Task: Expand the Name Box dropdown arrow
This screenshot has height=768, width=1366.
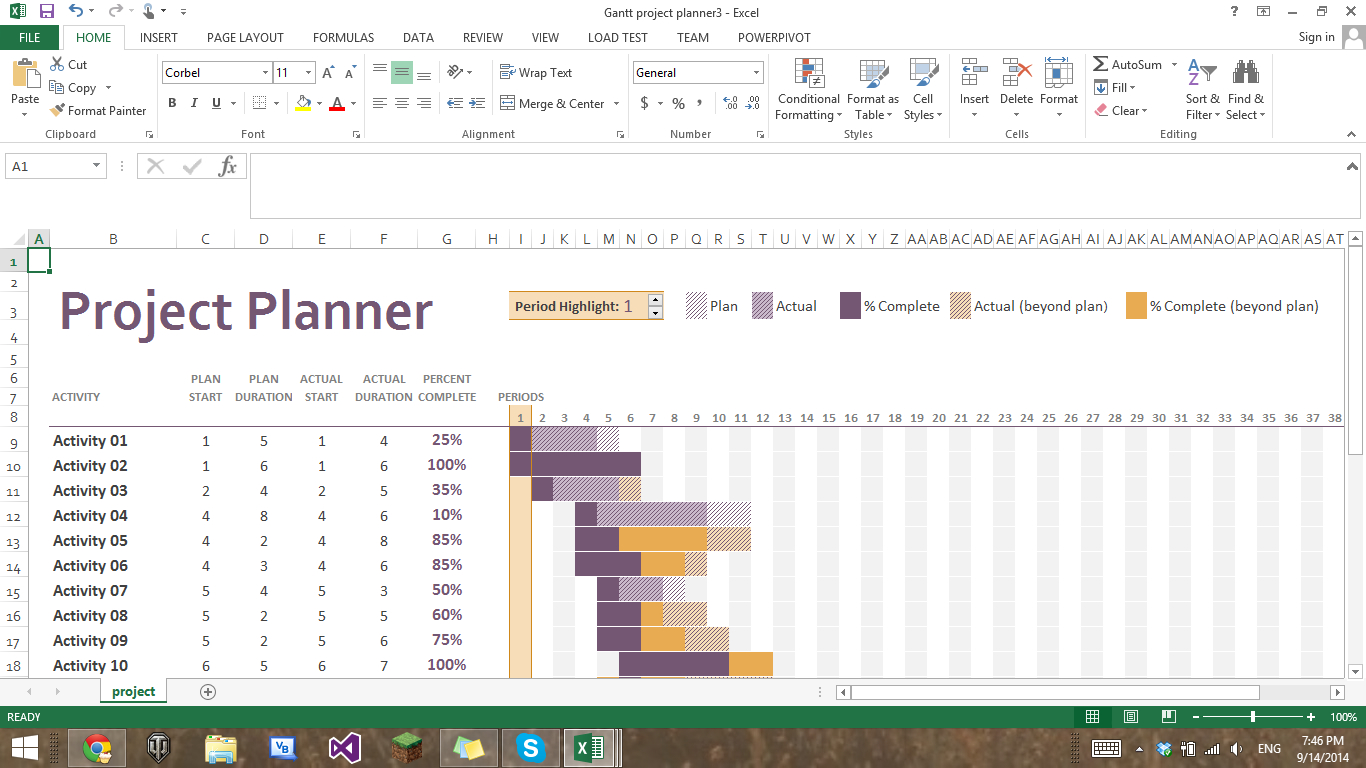Action: (x=96, y=166)
